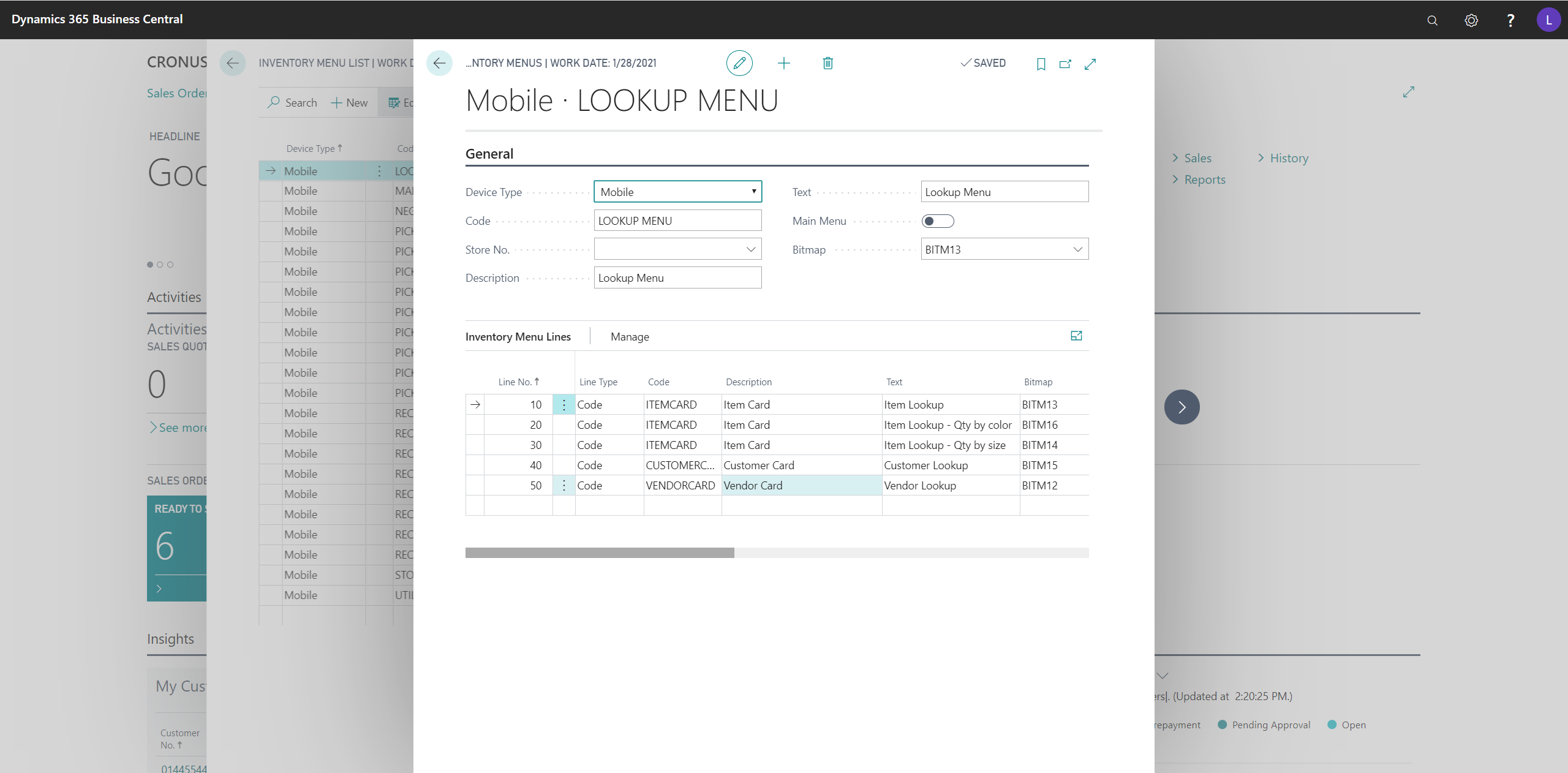This screenshot has height=773, width=1568.
Task: Open the Bitmap BITM13 dropdown
Action: (x=1077, y=249)
